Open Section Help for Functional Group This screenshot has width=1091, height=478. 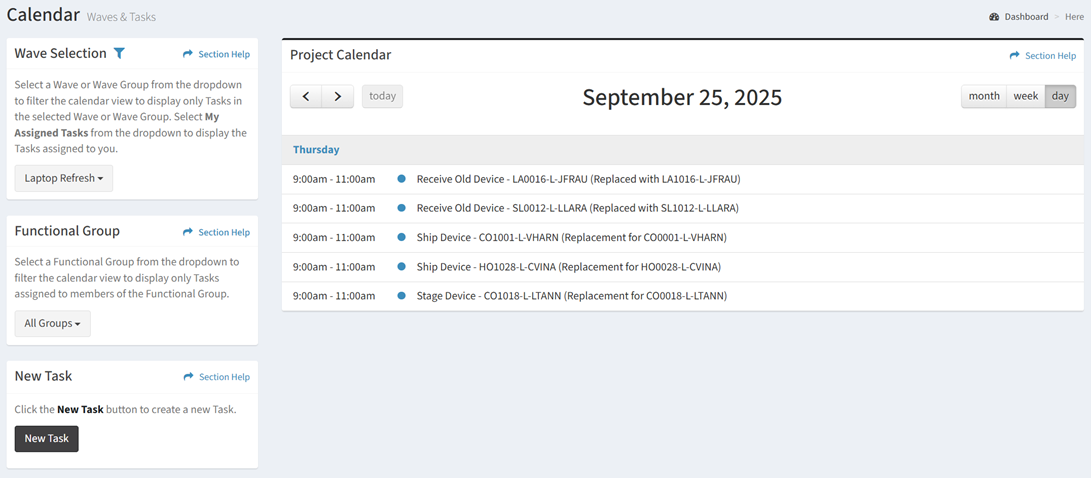click(224, 232)
